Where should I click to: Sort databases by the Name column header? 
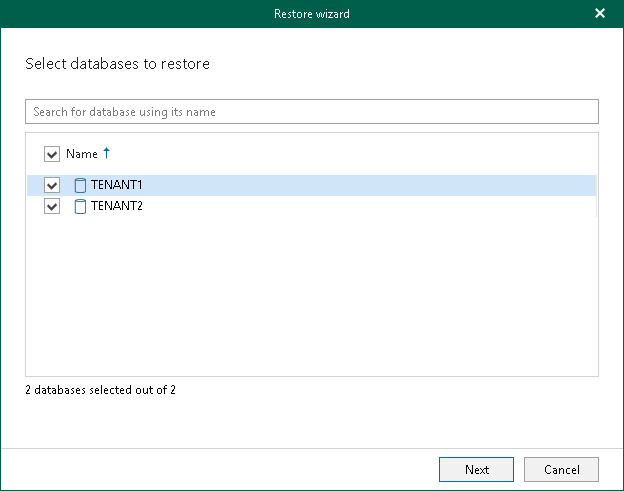click(x=82, y=154)
